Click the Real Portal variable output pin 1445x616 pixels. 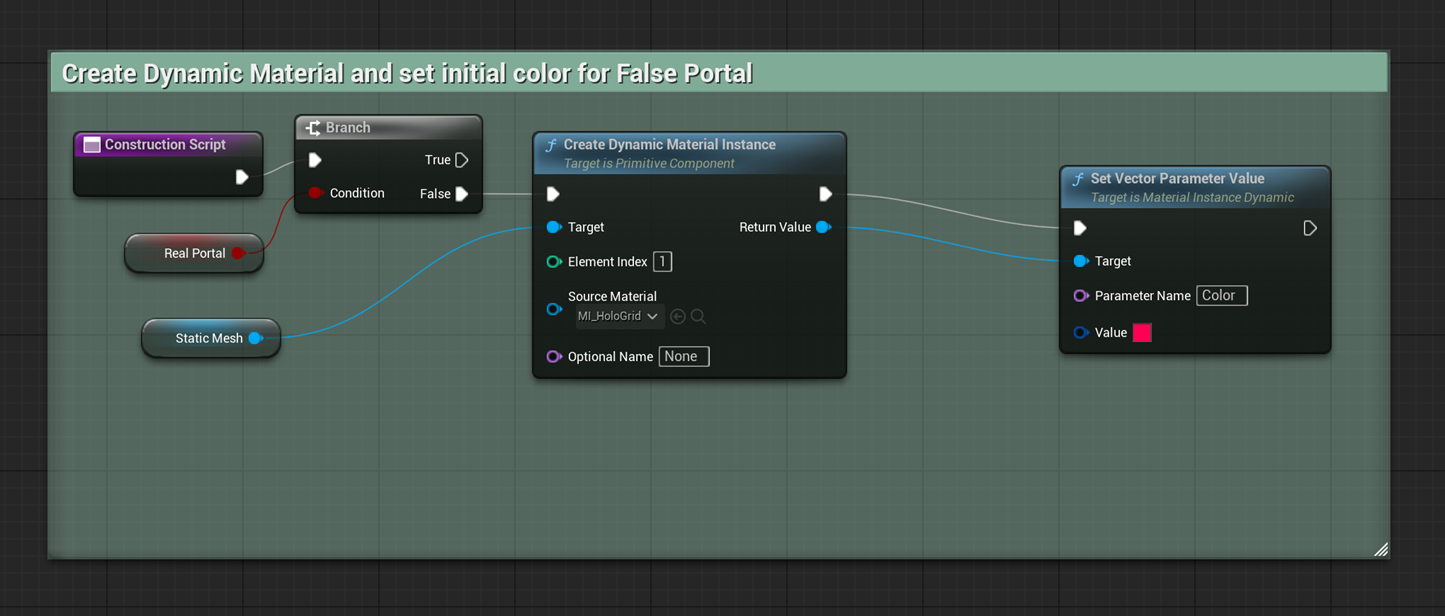238,253
